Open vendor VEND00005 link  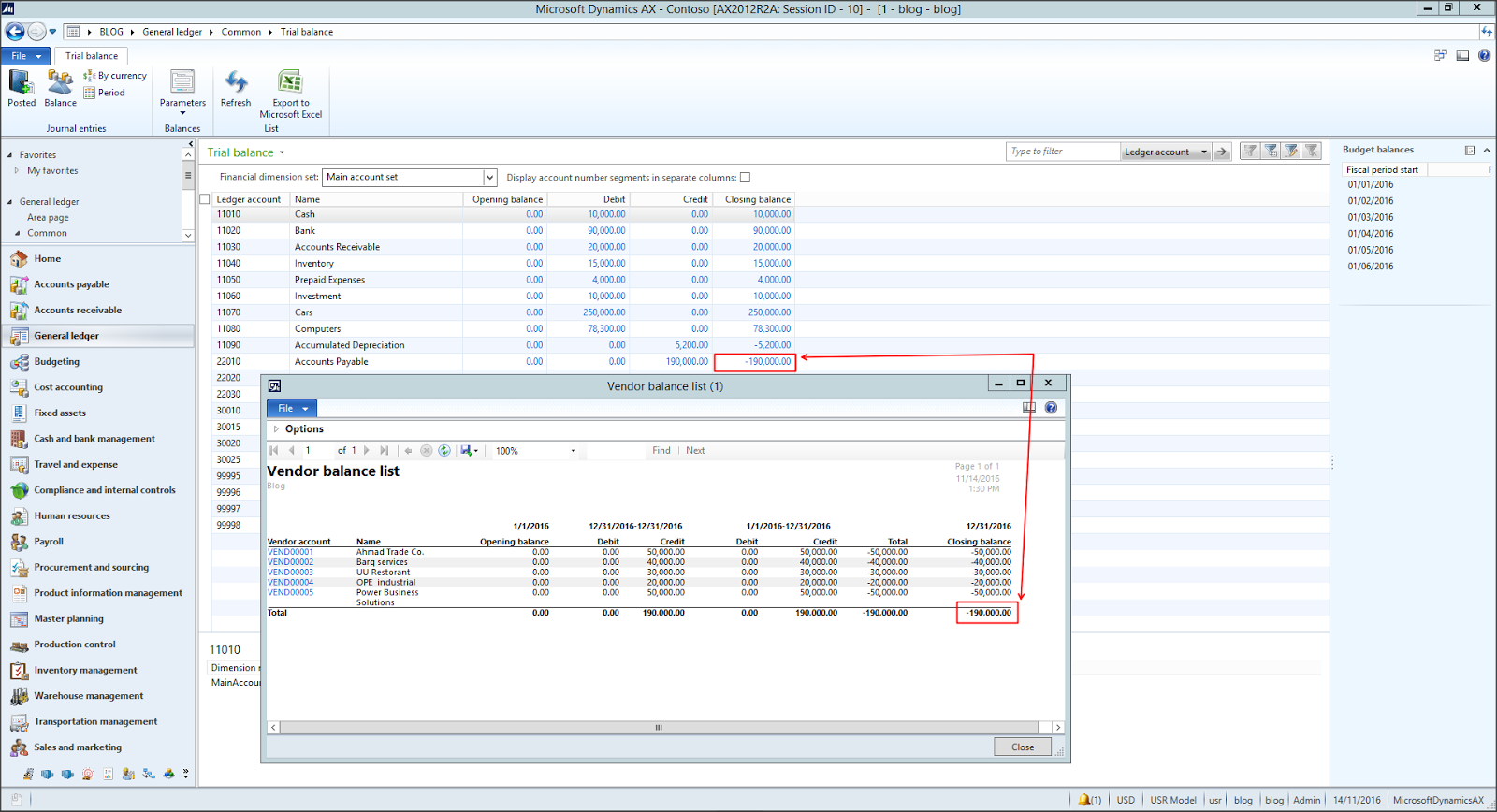point(290,592)
